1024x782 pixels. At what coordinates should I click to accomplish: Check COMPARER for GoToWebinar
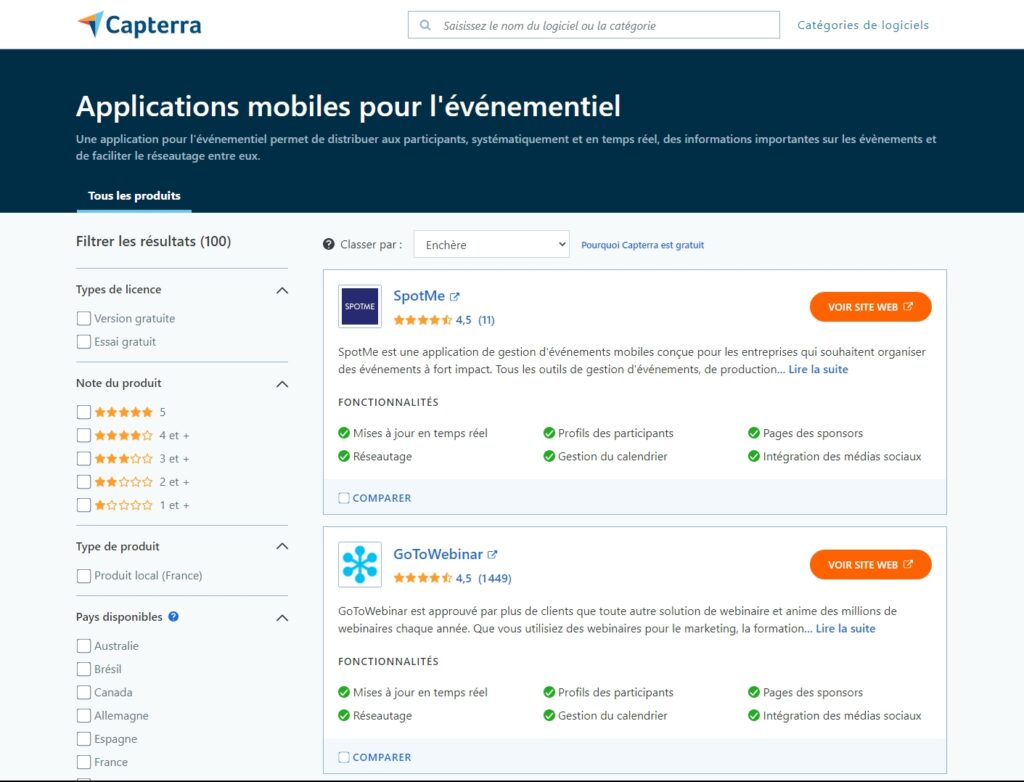tap(344, 757)
